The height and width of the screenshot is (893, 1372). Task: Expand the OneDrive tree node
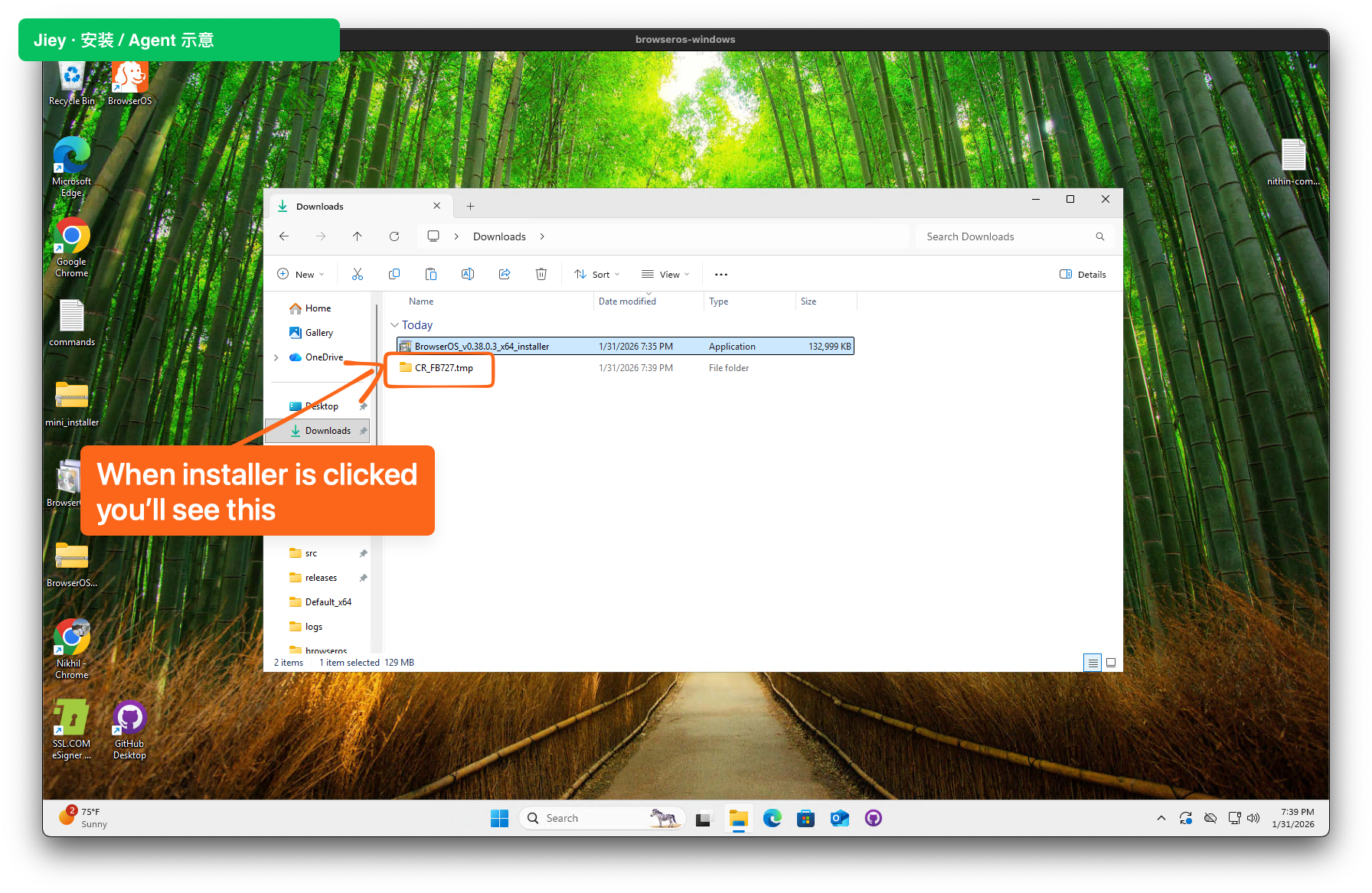tap(276, 357)
